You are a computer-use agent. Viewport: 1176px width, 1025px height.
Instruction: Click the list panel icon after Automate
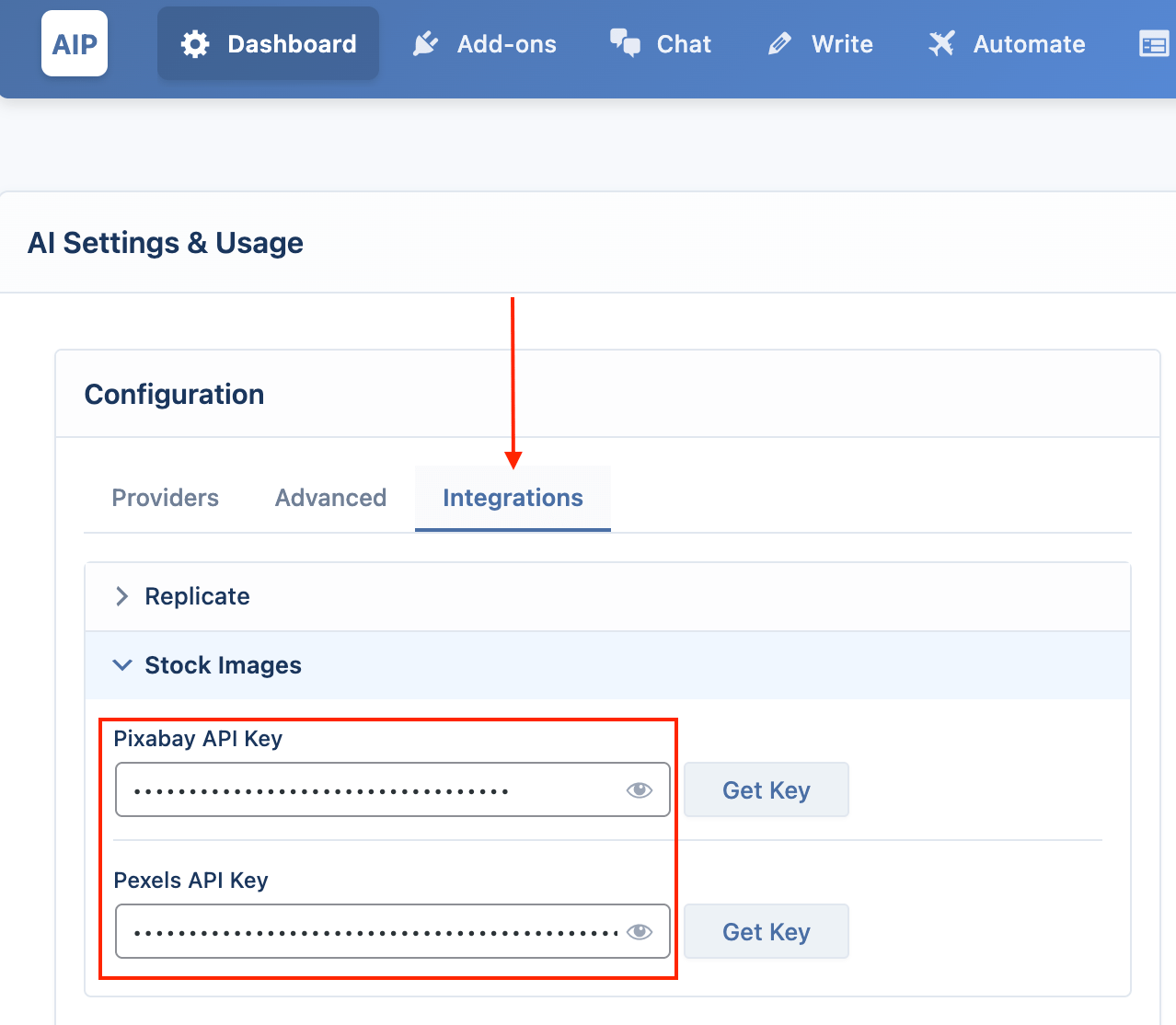[1154, 44]
